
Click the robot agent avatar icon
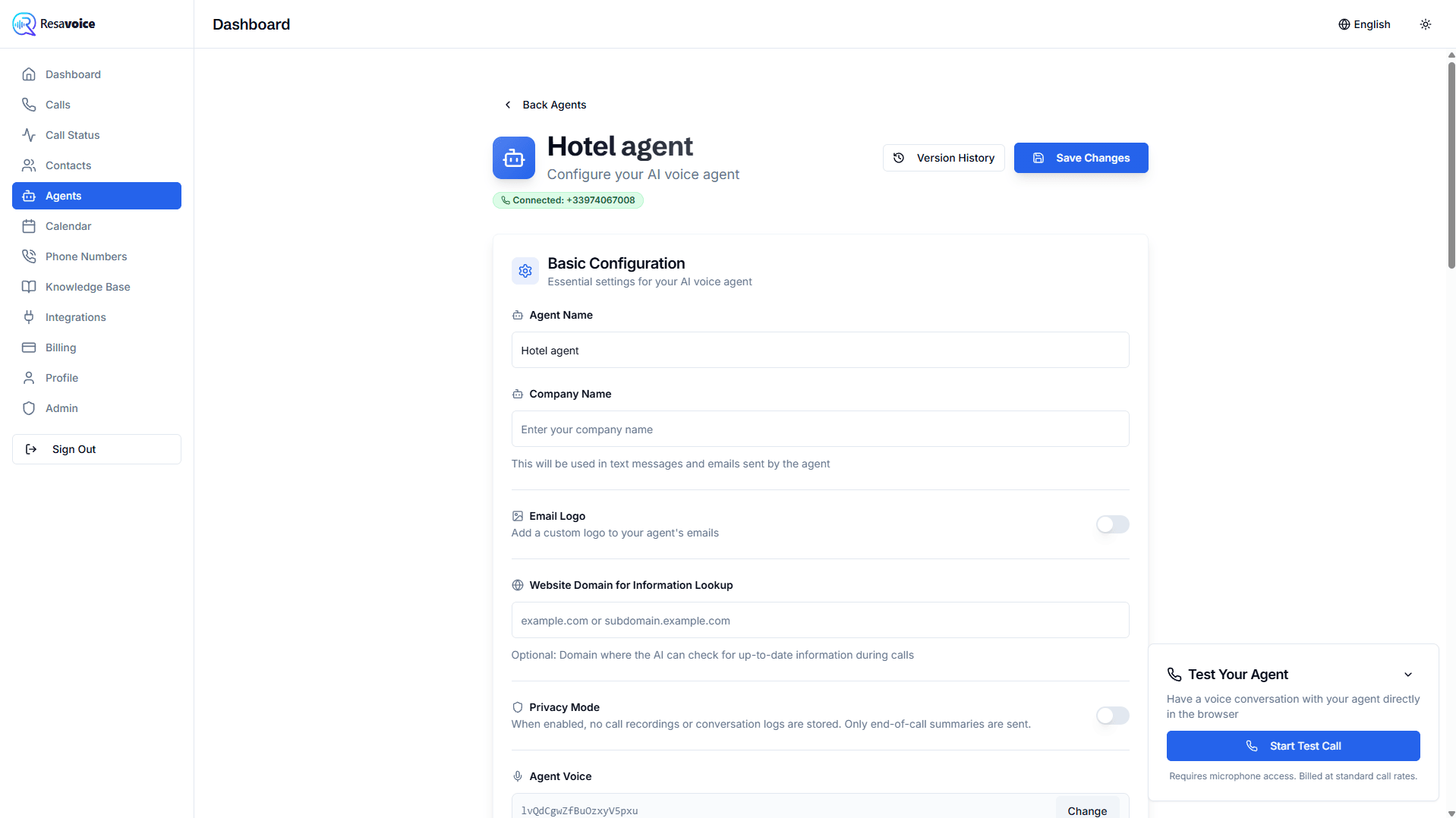[x=514, y=158]
